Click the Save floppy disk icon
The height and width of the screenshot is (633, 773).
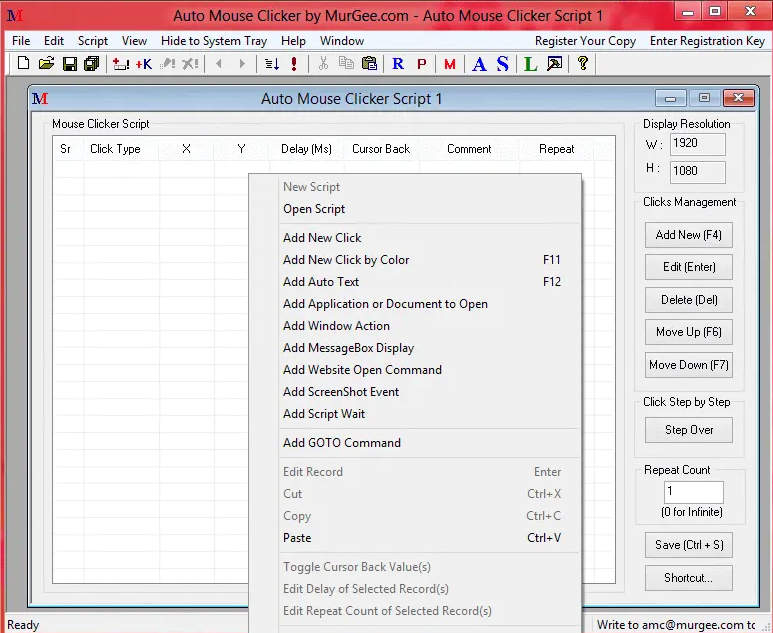tap(70, 64)
